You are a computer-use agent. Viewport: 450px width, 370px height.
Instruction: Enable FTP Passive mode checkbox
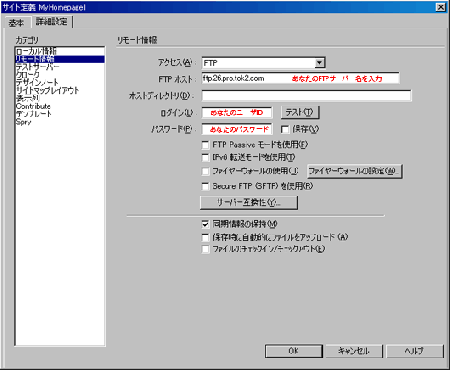coord(205,145)
